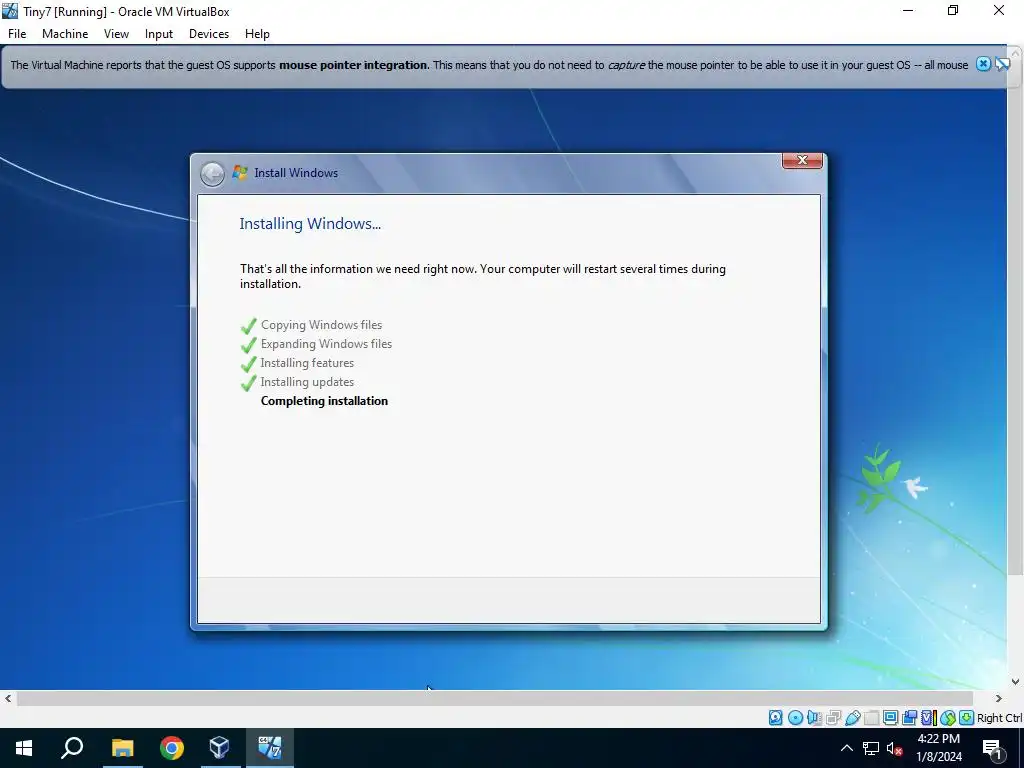Click the "Completing installation" step text

tap(324, 401)
